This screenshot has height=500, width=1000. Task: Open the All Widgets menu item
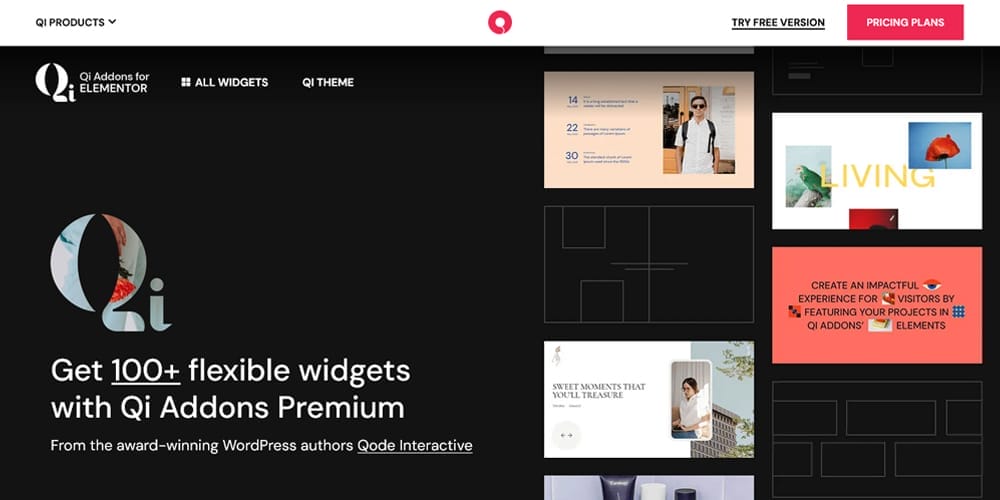pyautogui.click(x=224, y=82)
